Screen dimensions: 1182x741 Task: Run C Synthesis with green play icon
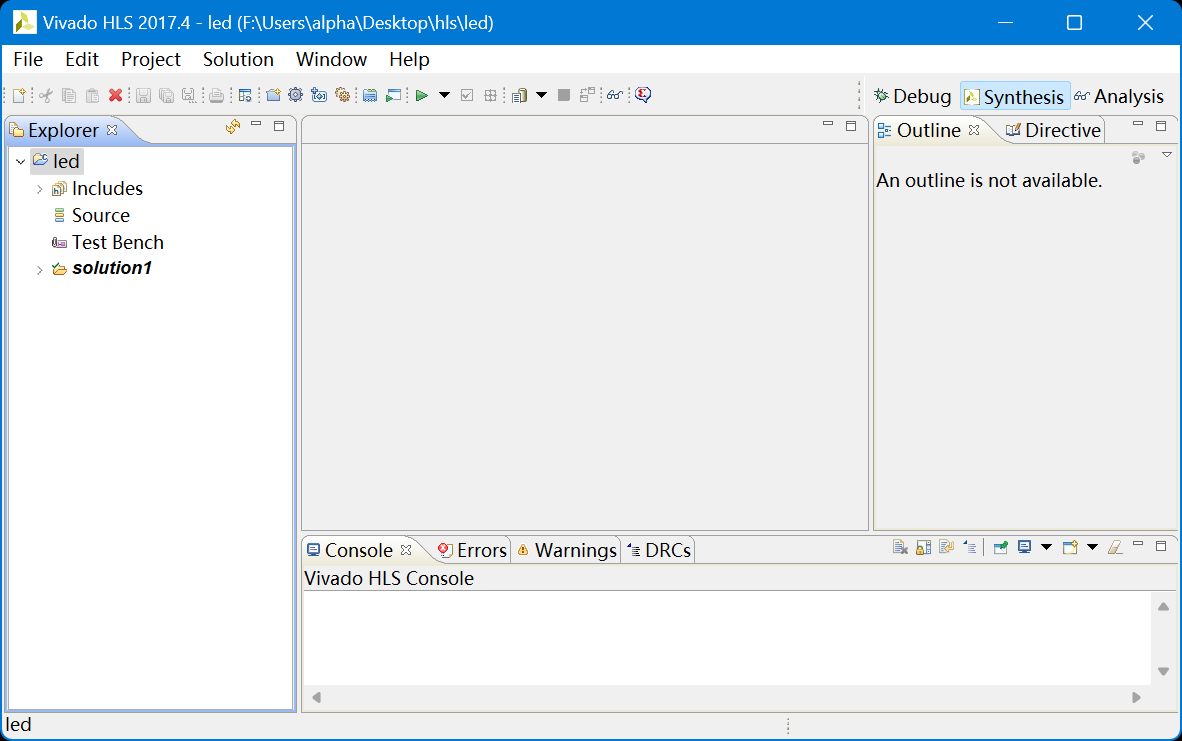(421, 95)
